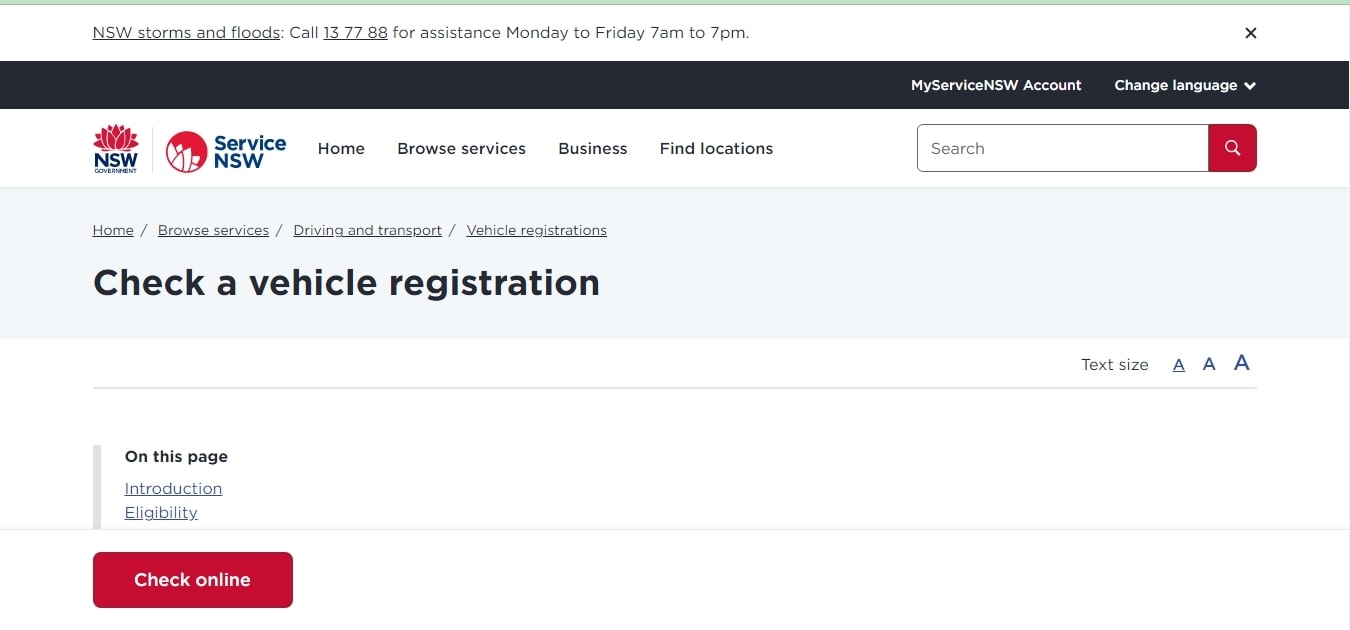Screen dimensions: 1350x630
Task: Open the Home navigation menu item
Action: [x=341, y=148]
